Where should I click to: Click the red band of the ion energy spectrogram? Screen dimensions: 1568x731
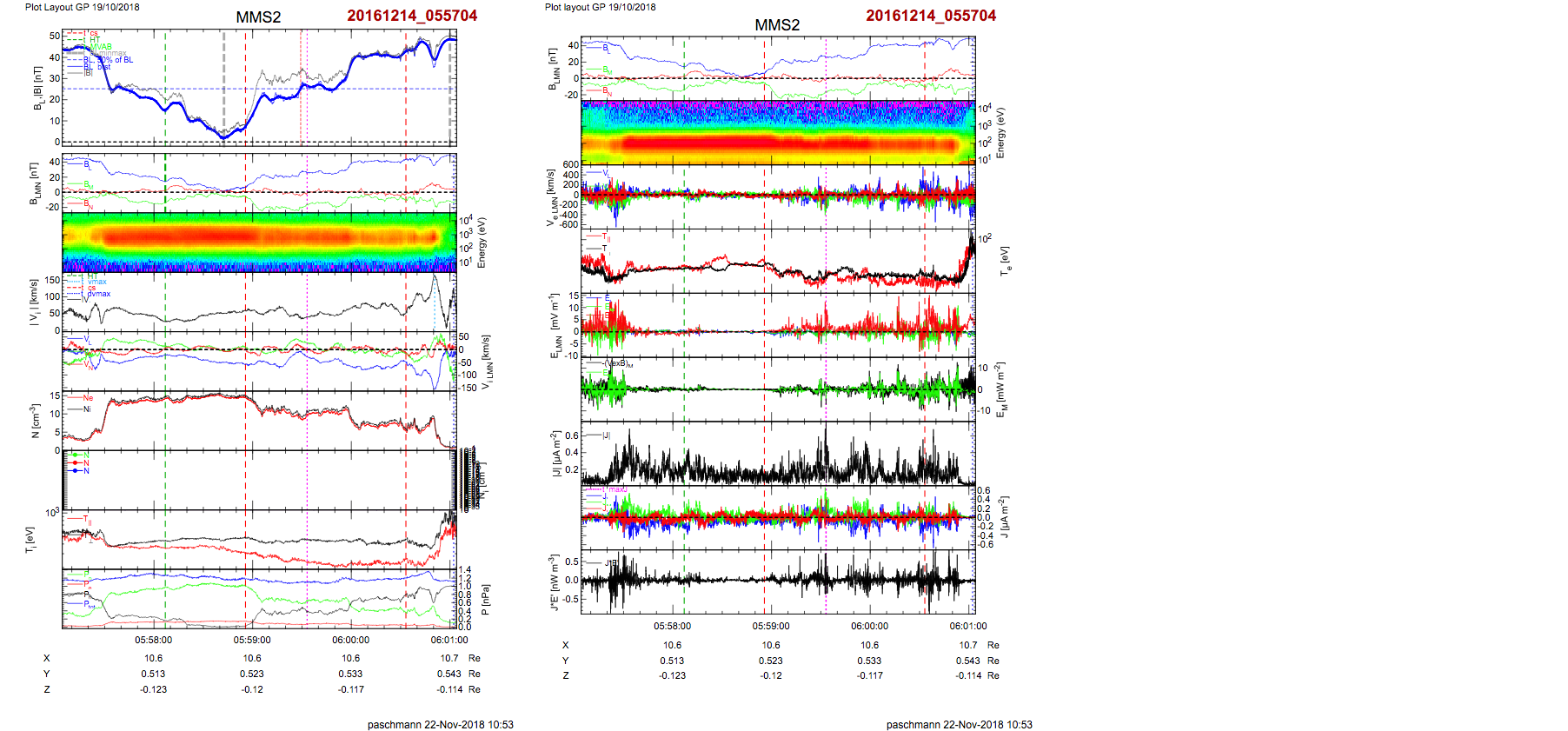217,236
